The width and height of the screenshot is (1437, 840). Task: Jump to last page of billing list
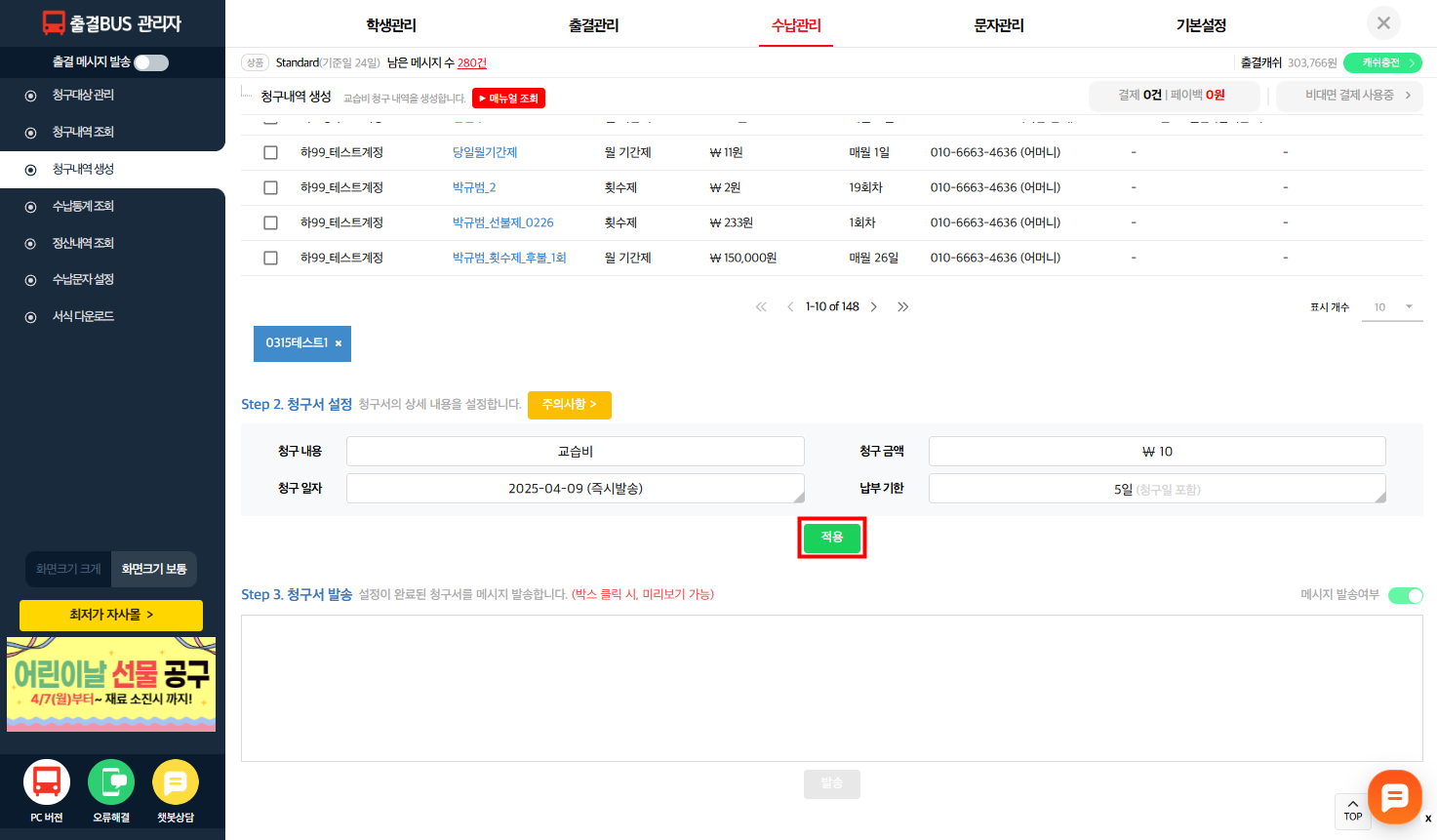[903, 307]
